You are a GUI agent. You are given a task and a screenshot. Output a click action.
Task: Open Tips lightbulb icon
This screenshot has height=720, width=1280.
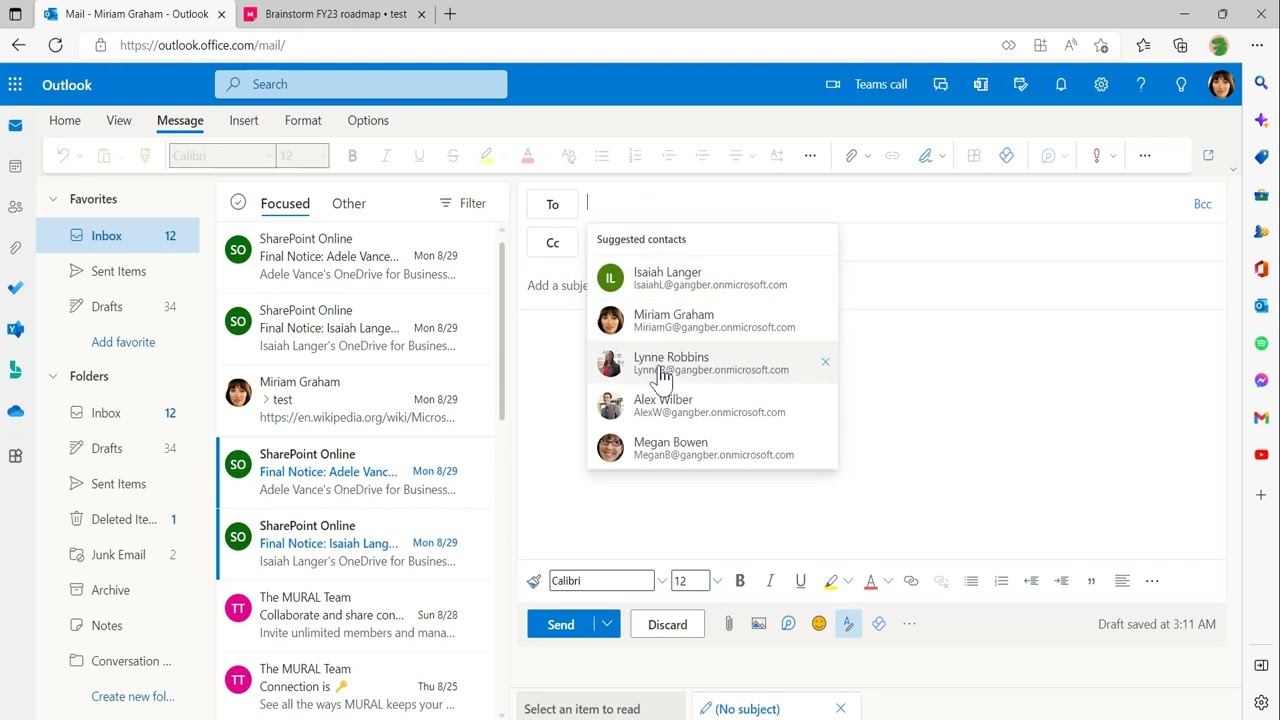[x=1181, y=85]
